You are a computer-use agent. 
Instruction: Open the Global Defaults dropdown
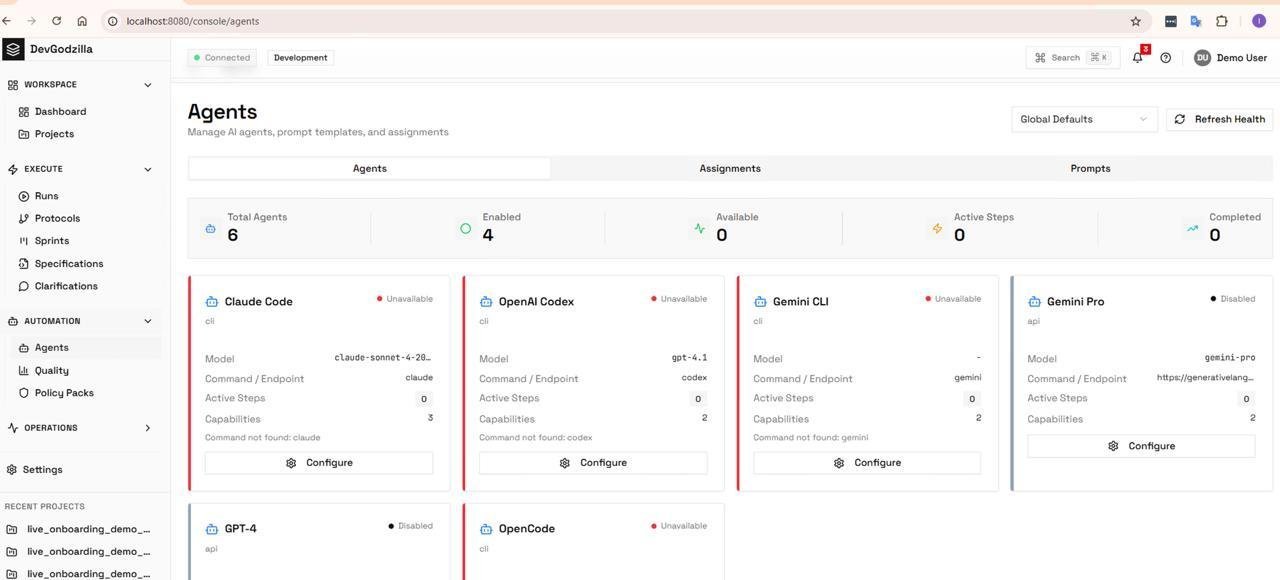pos(1084,119)
